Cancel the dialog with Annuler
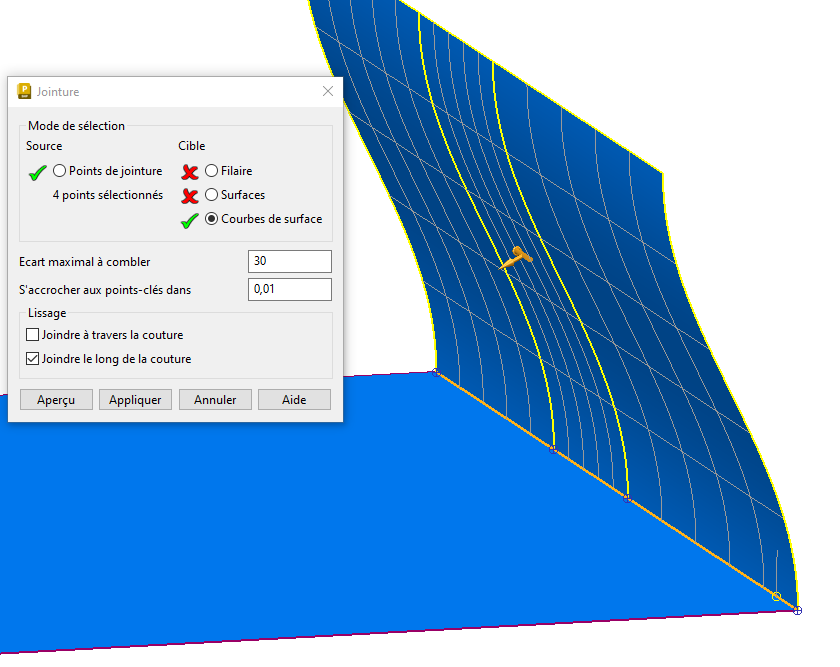The height and width of the screenshot is (667, 840). tap(215, 400)
